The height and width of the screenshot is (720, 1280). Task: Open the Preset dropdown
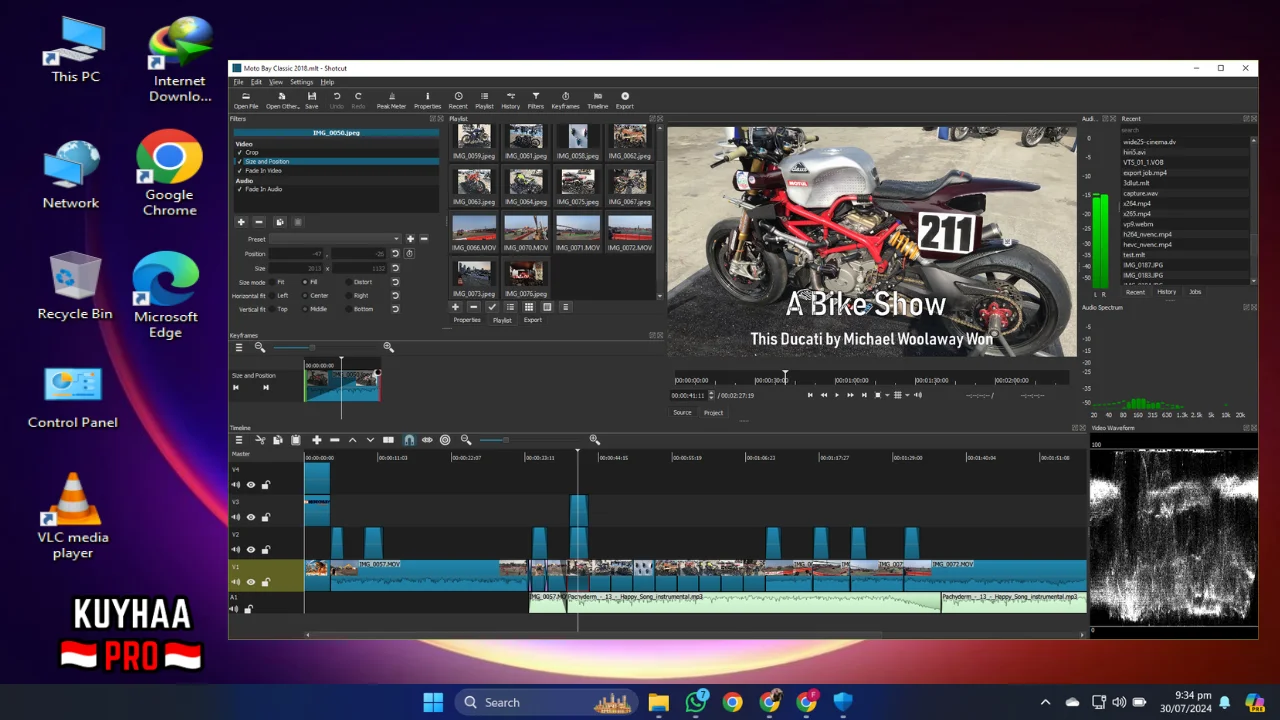pyautogui.click(x=335, y=239)
